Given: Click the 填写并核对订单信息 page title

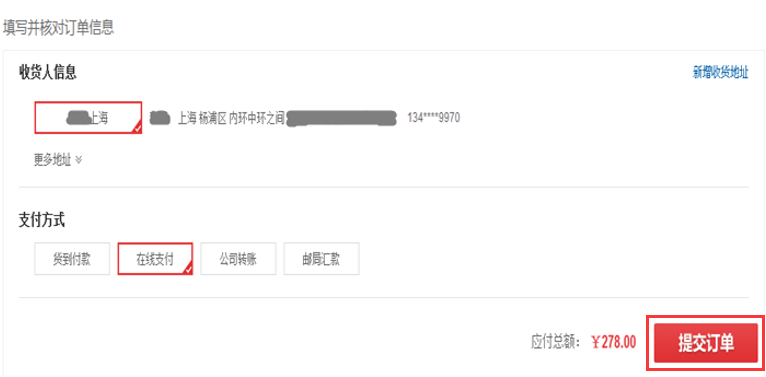Looking at the screenshot, I should [59, 28].
